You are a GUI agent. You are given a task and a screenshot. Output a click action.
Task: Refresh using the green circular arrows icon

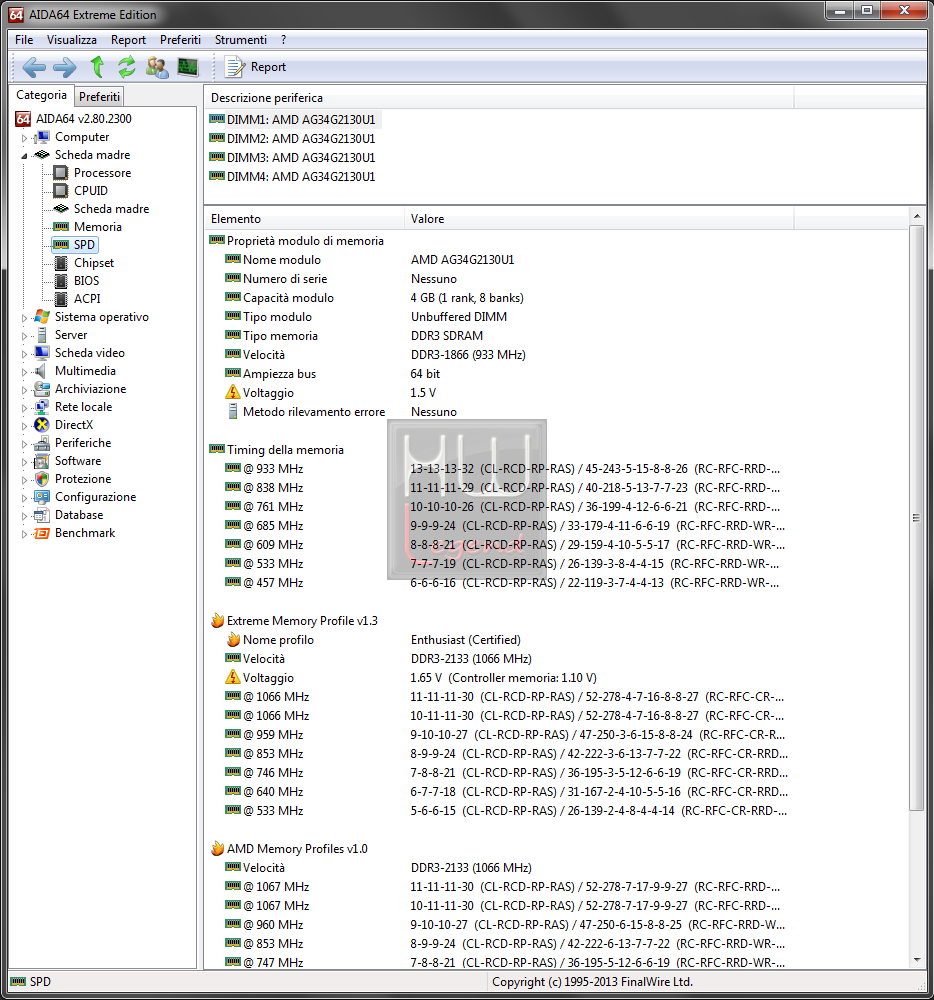(127, 66)
